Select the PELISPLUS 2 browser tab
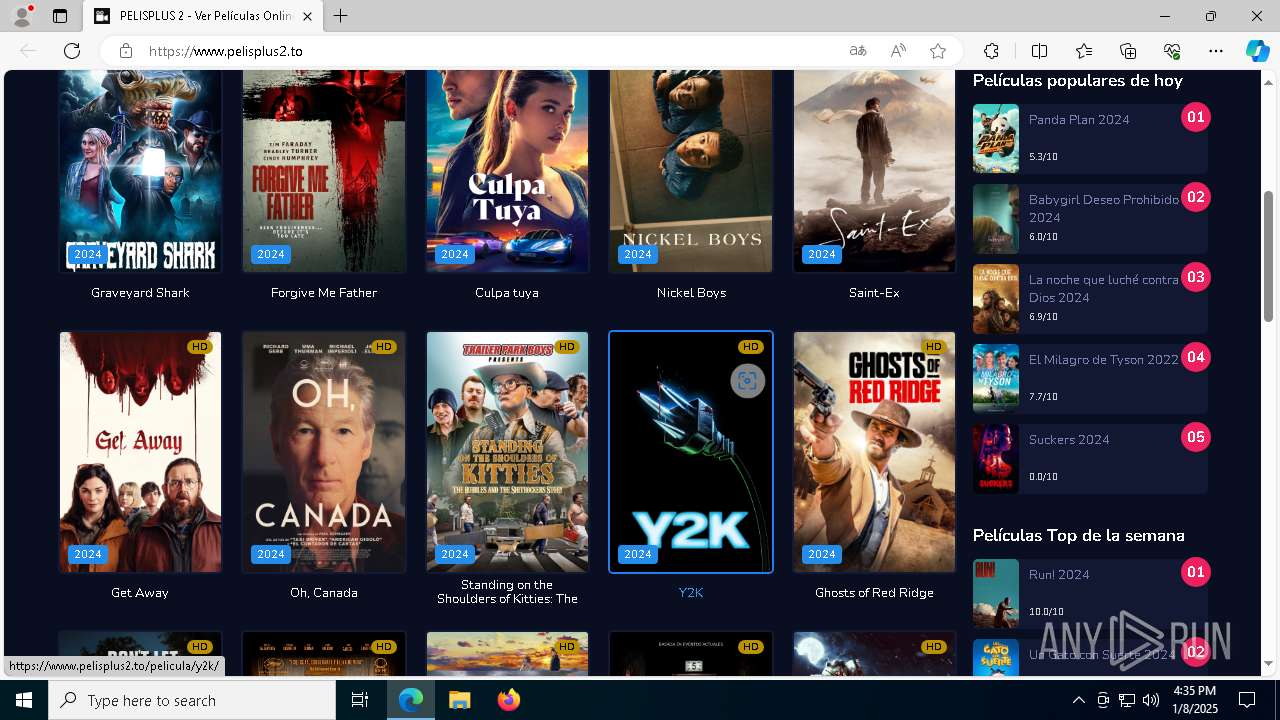Screen dimensions: 1280x720 (203, 16)
